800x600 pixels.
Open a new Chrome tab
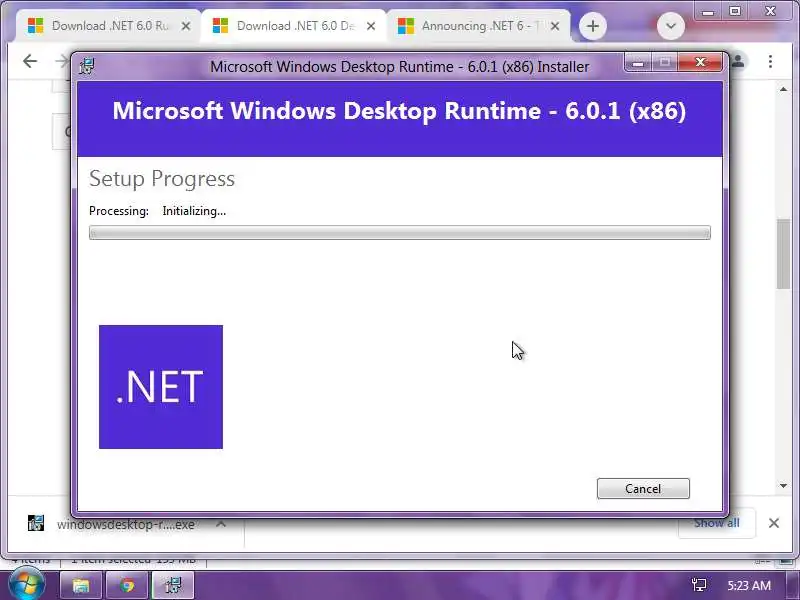[x=592, y=26]
